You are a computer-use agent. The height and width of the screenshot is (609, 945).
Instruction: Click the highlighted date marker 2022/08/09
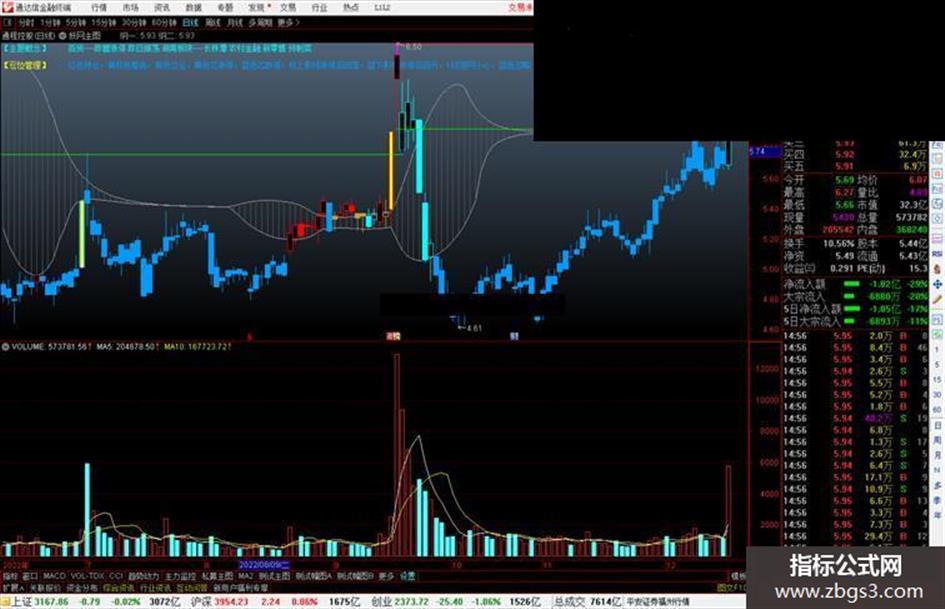point(264,565)
